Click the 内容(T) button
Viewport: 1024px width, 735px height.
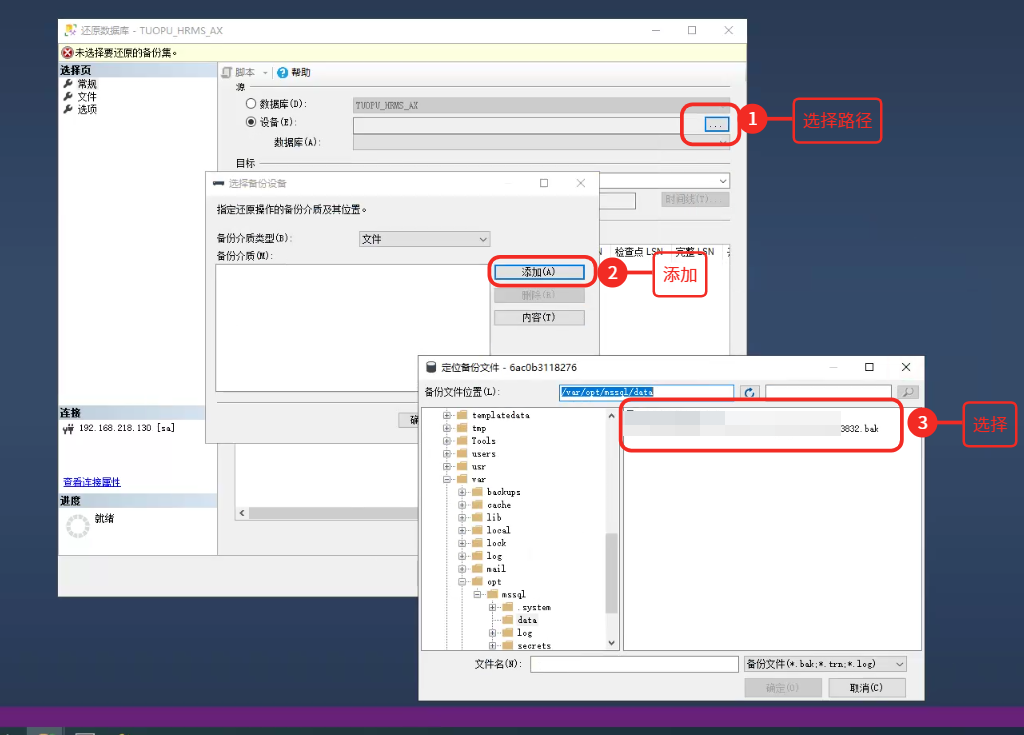point(540,317)
